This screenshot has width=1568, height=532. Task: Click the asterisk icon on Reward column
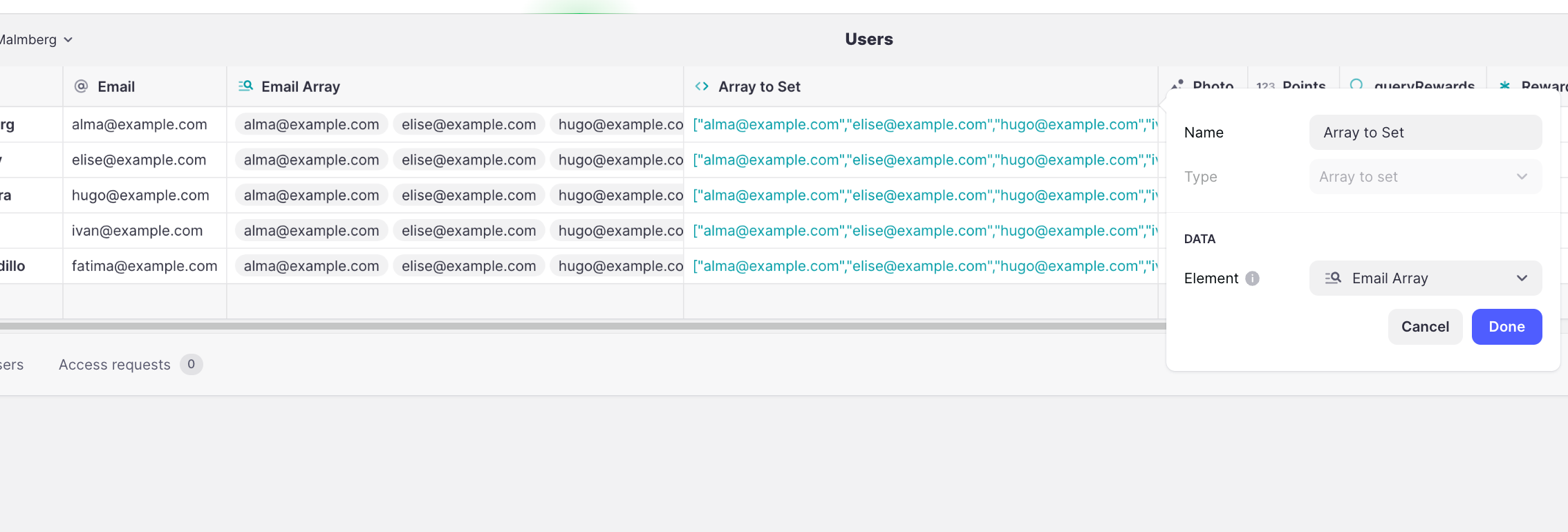pos(1504,86)
